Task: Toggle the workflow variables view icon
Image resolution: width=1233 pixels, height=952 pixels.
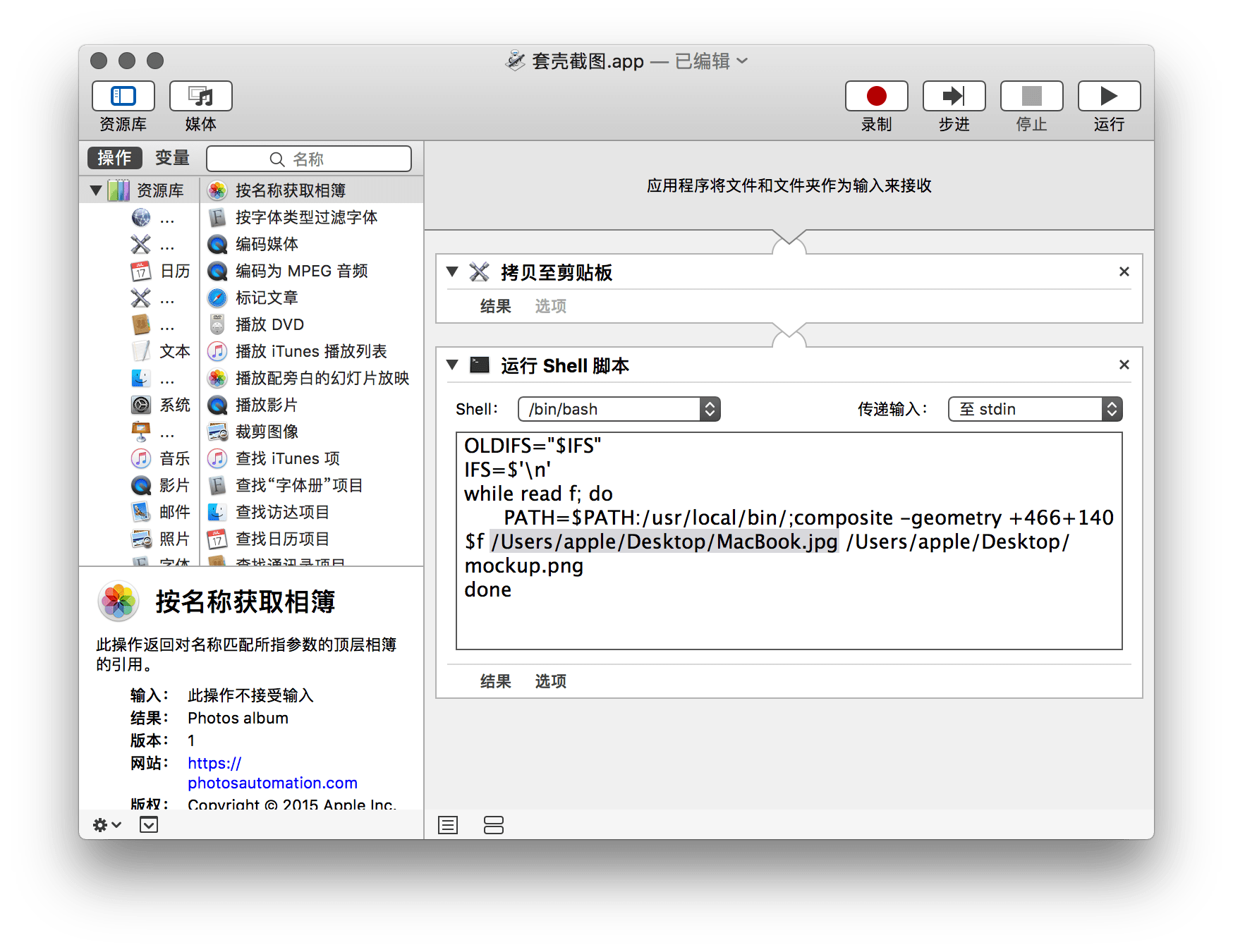Action: click(x=494, y=825)
